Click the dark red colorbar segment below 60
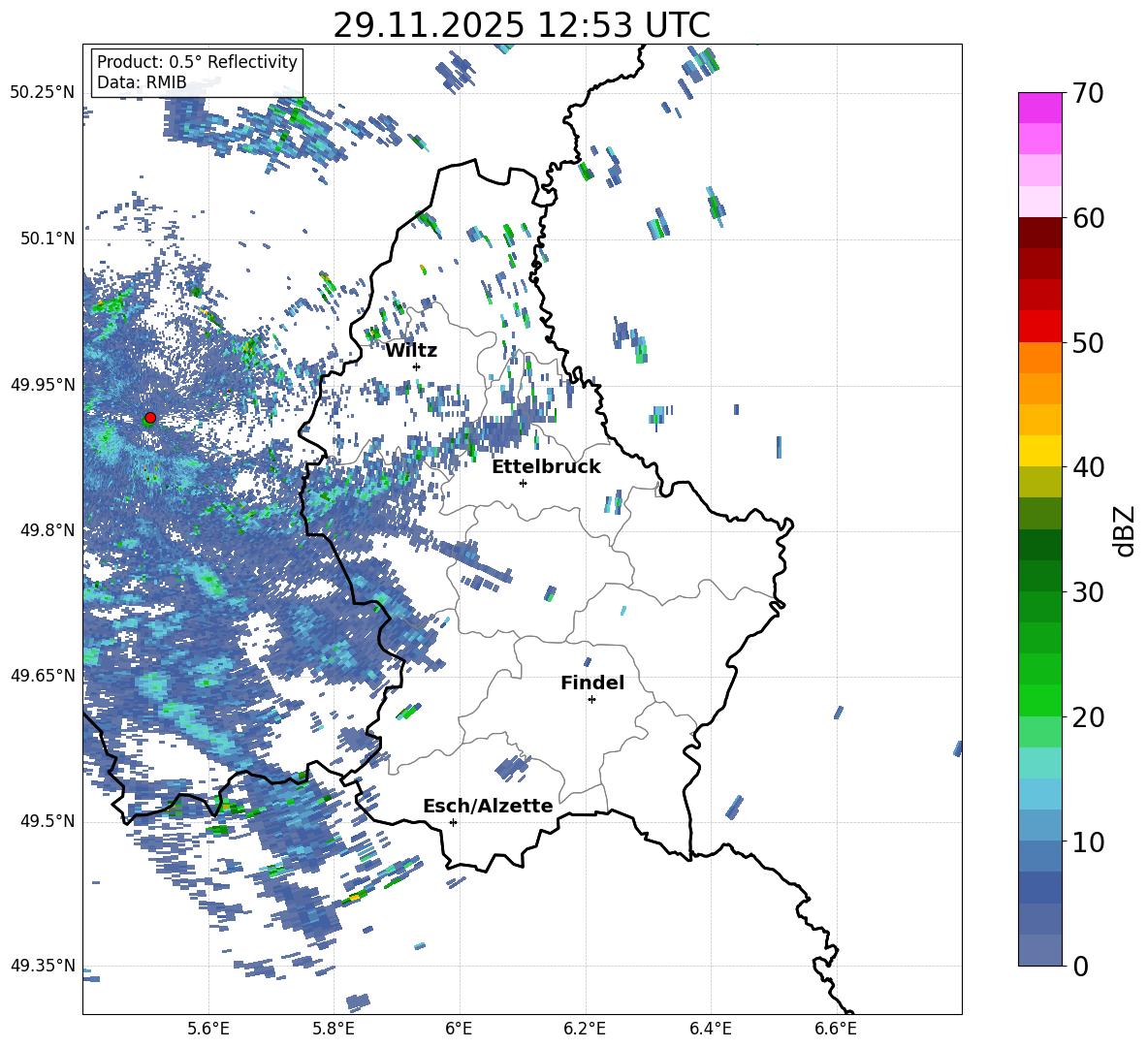The height and width of the screenshot is (1048, 1148). point(1039,234)
